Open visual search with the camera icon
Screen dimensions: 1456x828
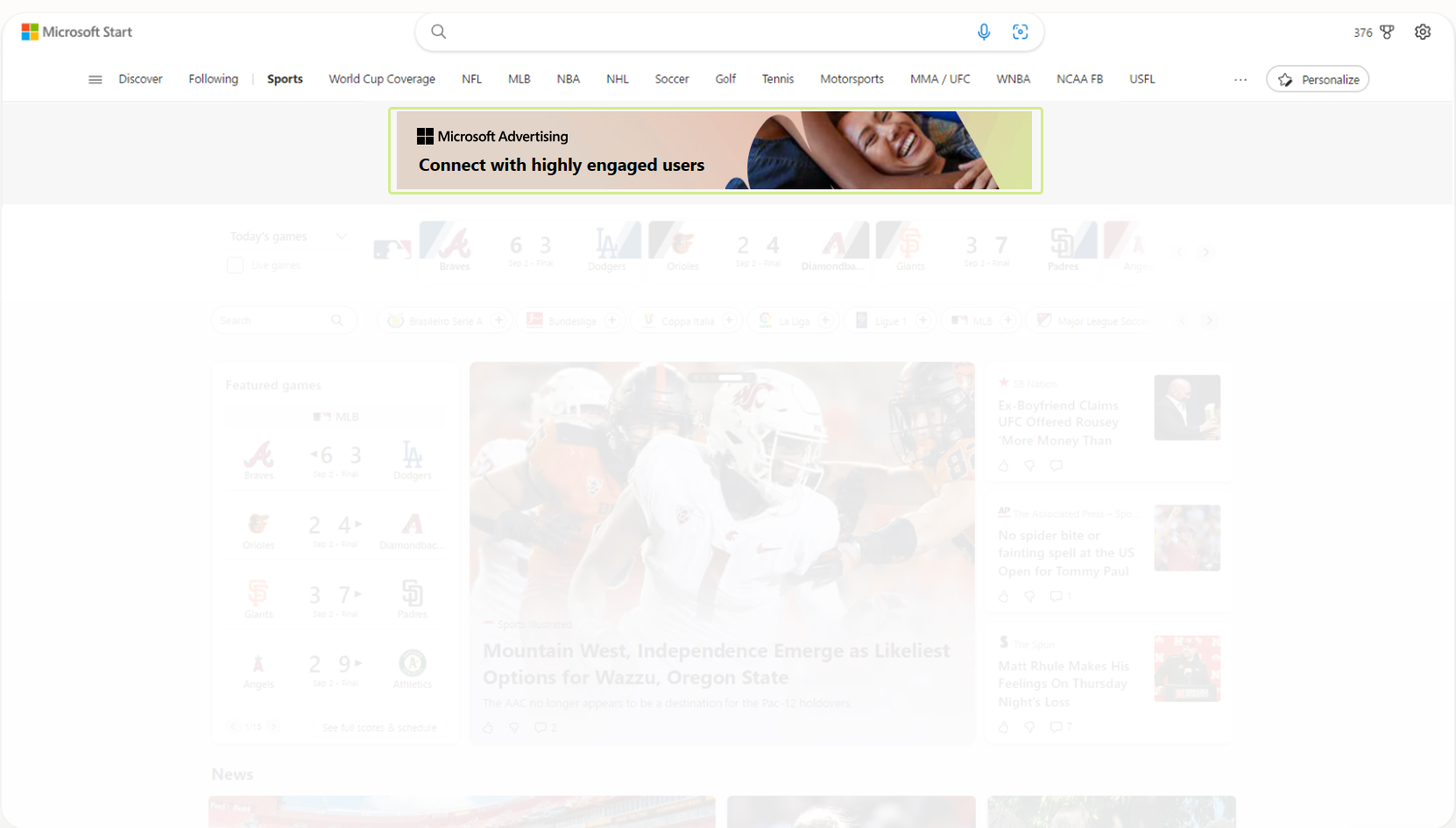point(1021,32)
